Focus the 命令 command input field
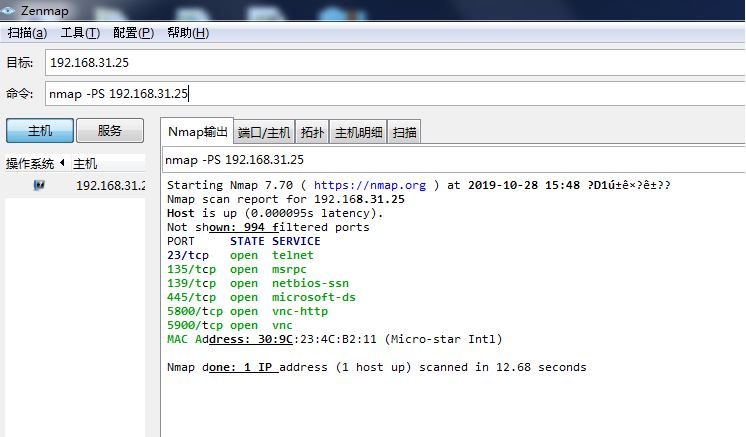 (395, 94)
